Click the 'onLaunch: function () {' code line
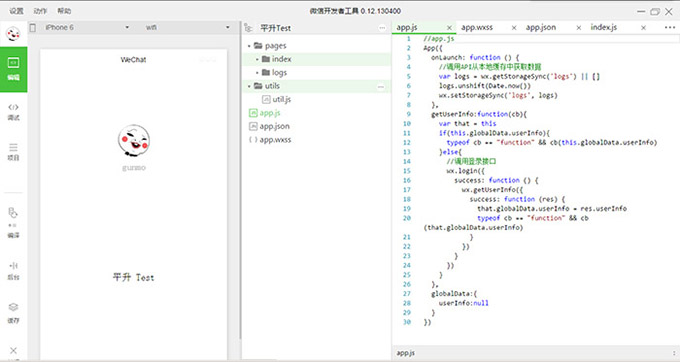Screen dimensions: 680x362 tap(475, 57)
